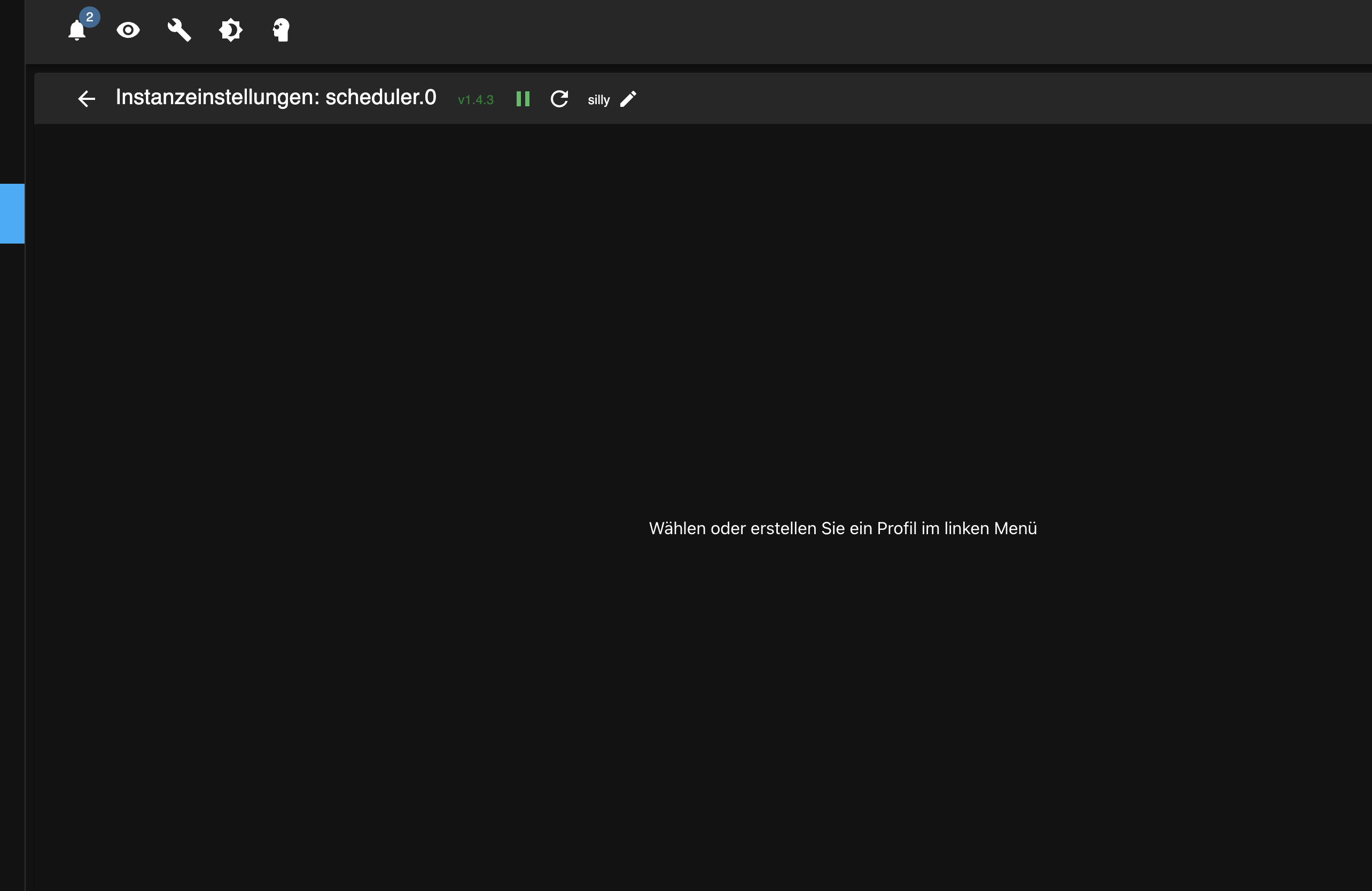Click the 'Instanzeinstellungen: scheduler.0' title
The width and height of the screenshot is (1372, 891).
pos(276,97)
